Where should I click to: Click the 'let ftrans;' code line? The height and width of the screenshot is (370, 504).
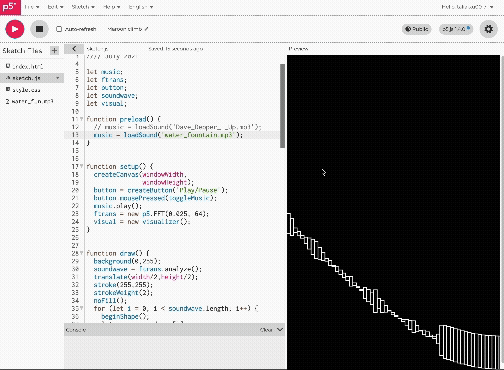(107, 80)
